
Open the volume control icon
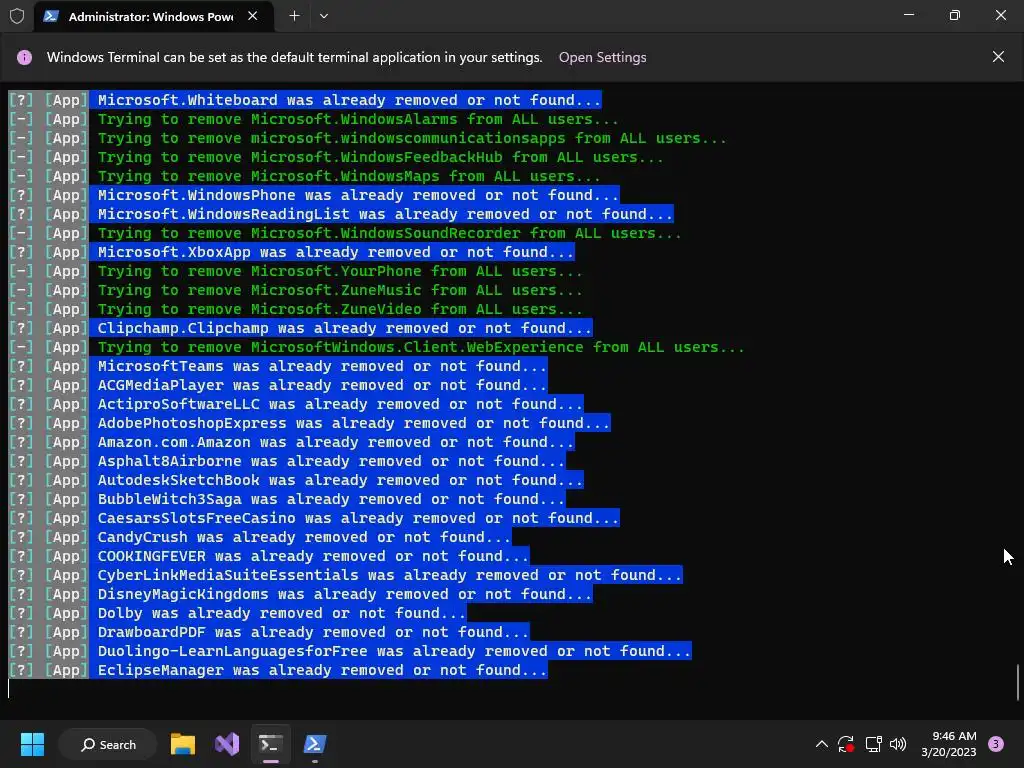898,744
